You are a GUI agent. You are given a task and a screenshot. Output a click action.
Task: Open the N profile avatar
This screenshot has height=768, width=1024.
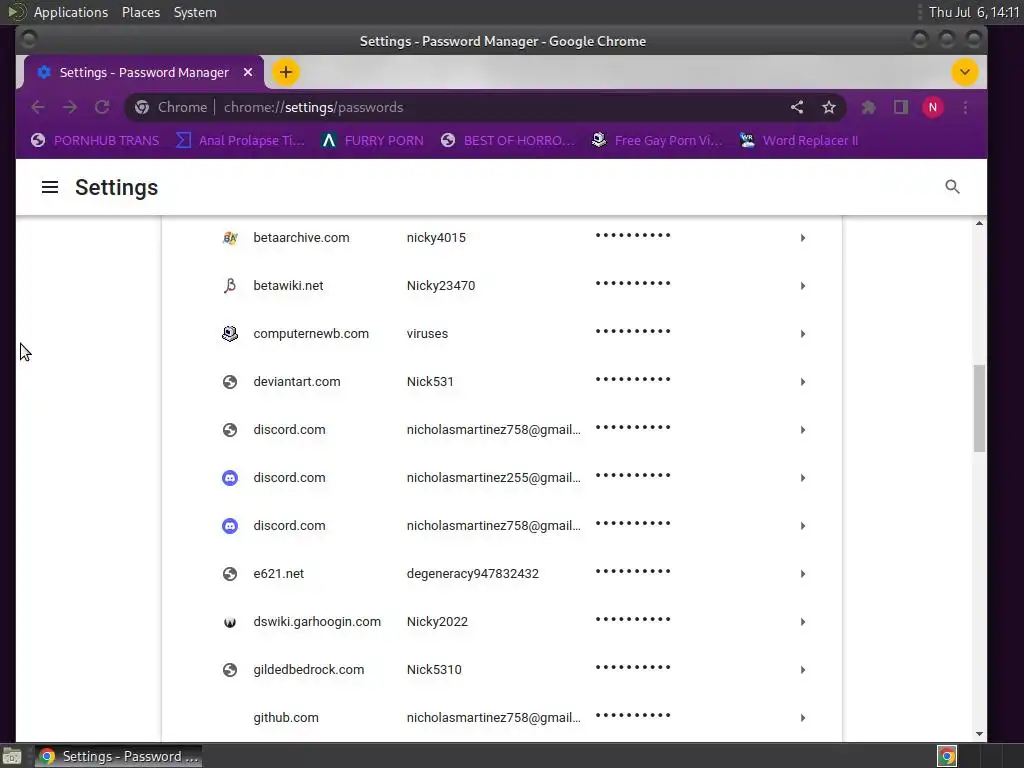[933, 107]
